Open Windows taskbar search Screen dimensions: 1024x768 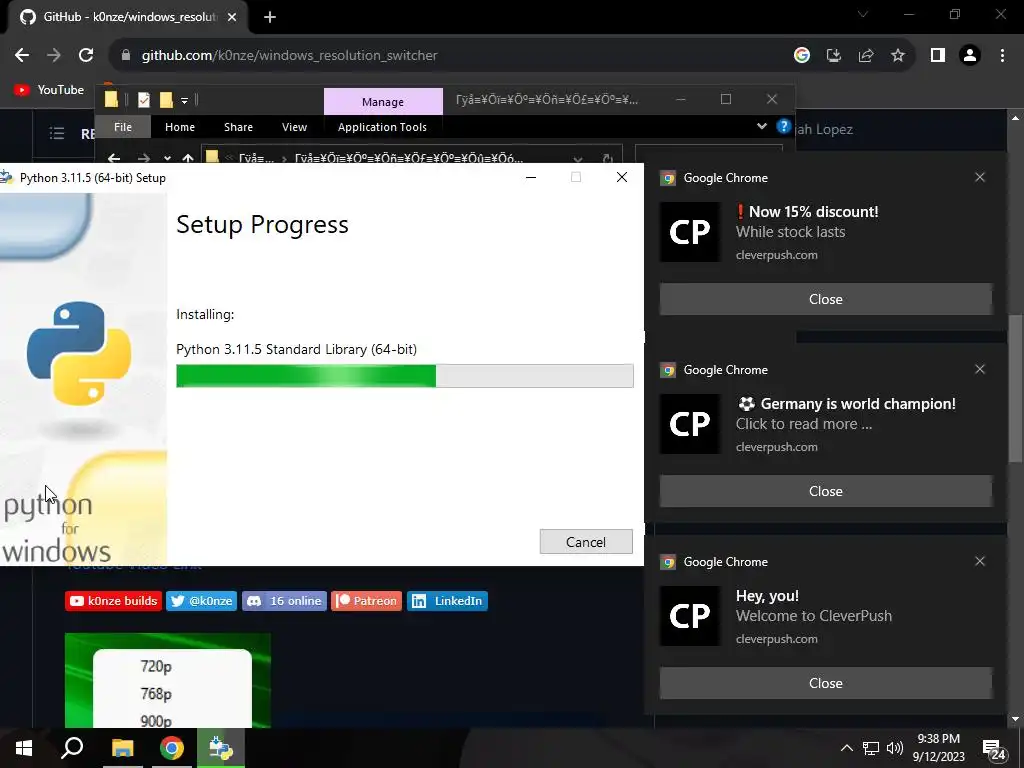click(72, 748)
